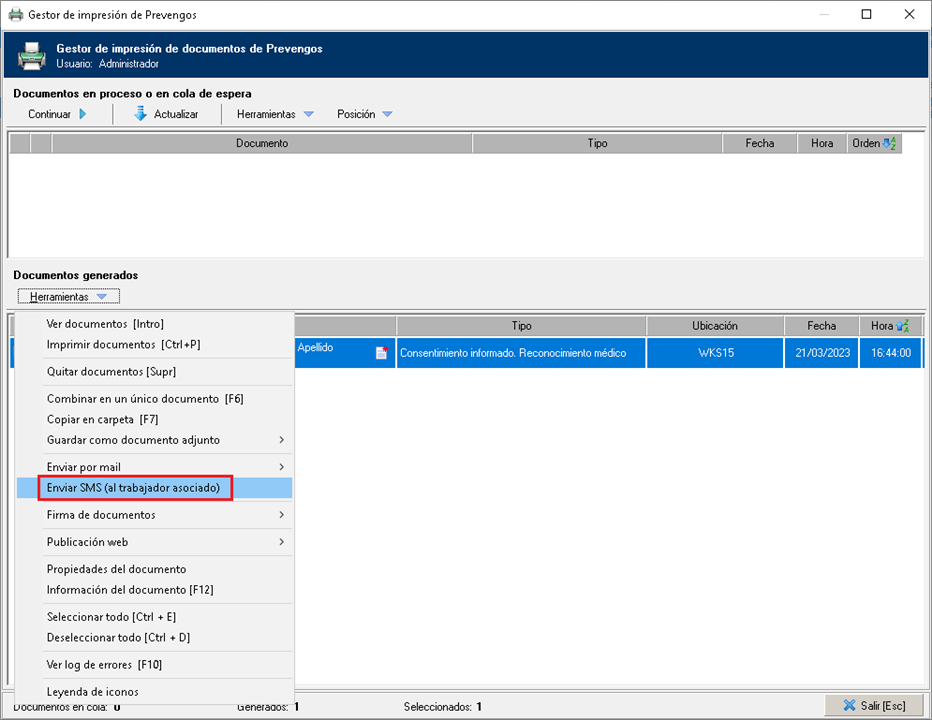Toggle Herramientas dropdown under Documentos generados

coord(68,297)
